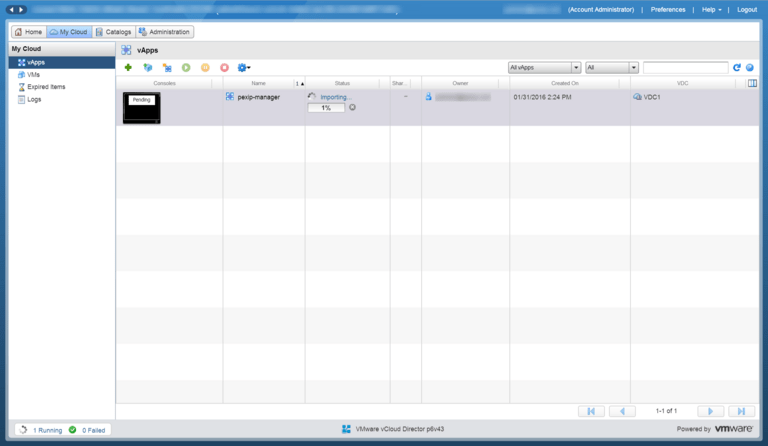Click the red Stop vApp icon
Screen dimensions: 768x446
tap(224, 68)
